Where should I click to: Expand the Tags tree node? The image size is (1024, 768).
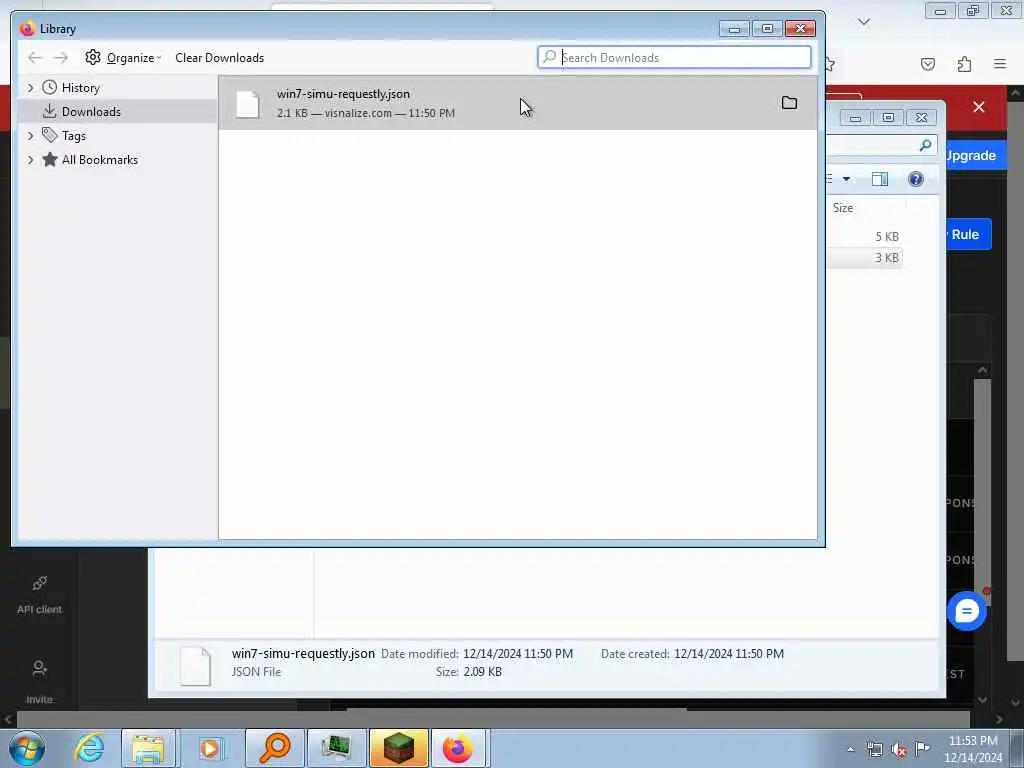[x=30, y=136]
